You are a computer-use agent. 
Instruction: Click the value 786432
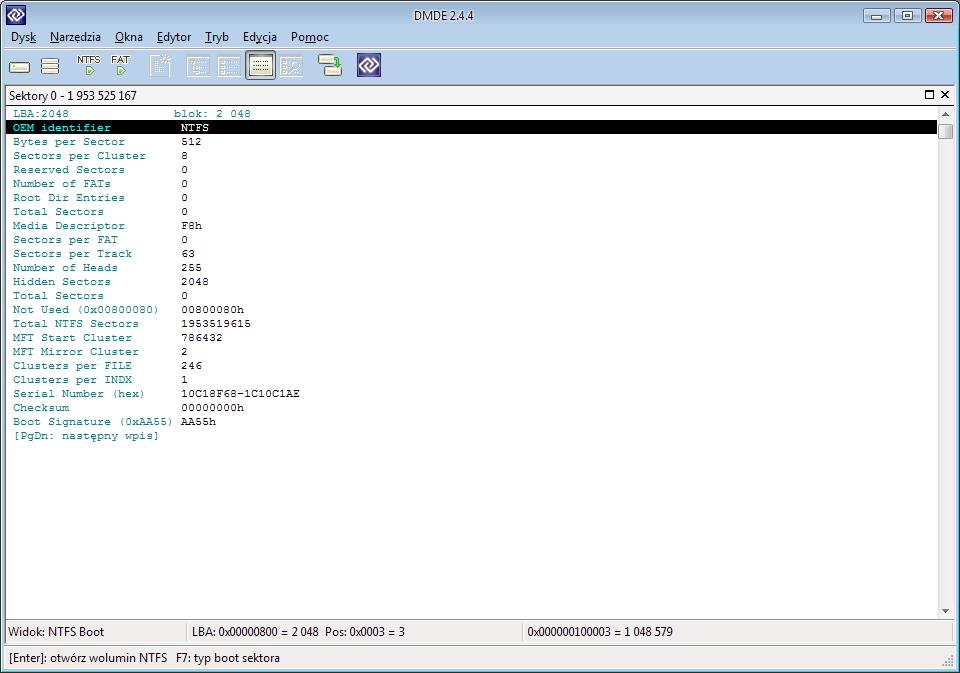pyautogui.click(x=201, y=337)
